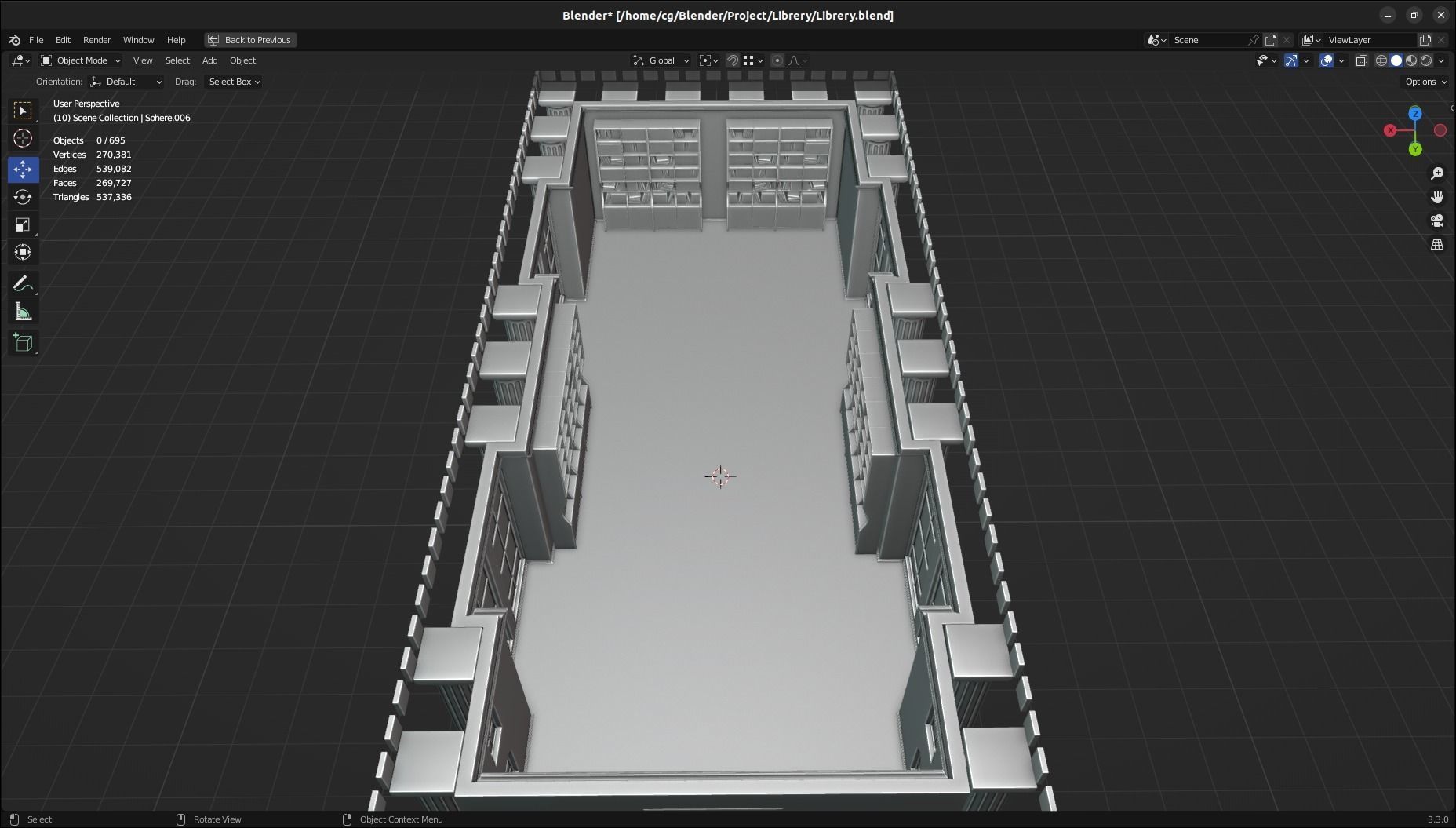Open the viewport Add menu
Image resolution: width=1456 pixels, height=828 pixels.
pos(209,60)
